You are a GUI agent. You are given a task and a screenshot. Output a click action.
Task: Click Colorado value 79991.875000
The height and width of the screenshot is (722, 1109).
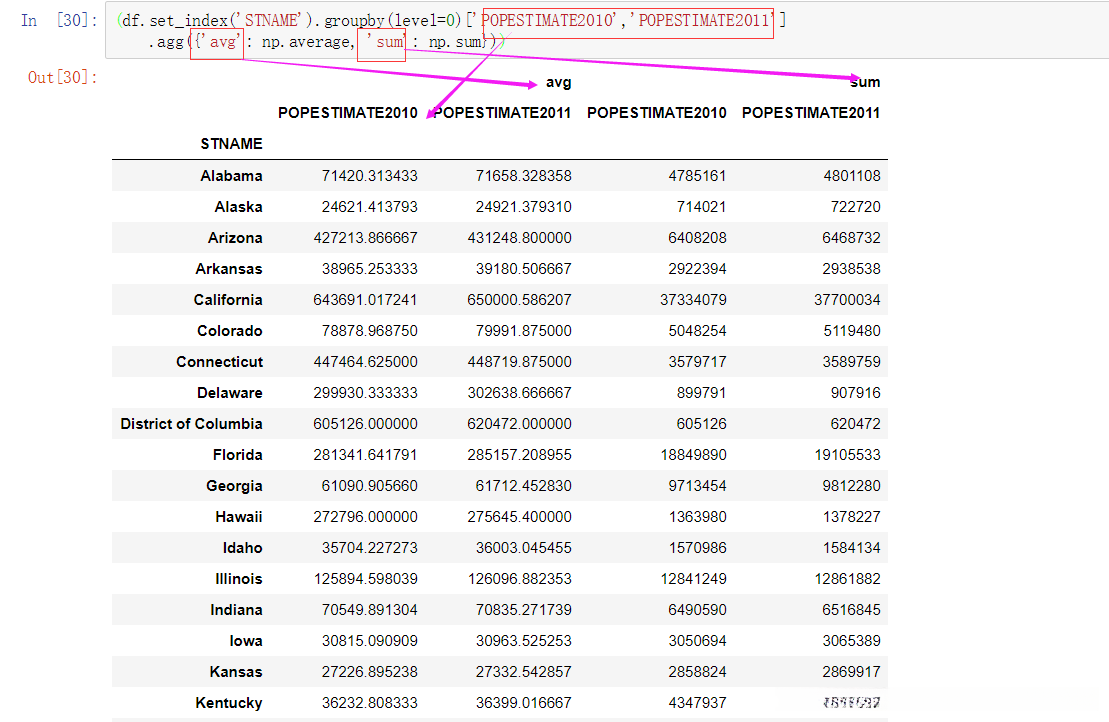tap(523, 331)
